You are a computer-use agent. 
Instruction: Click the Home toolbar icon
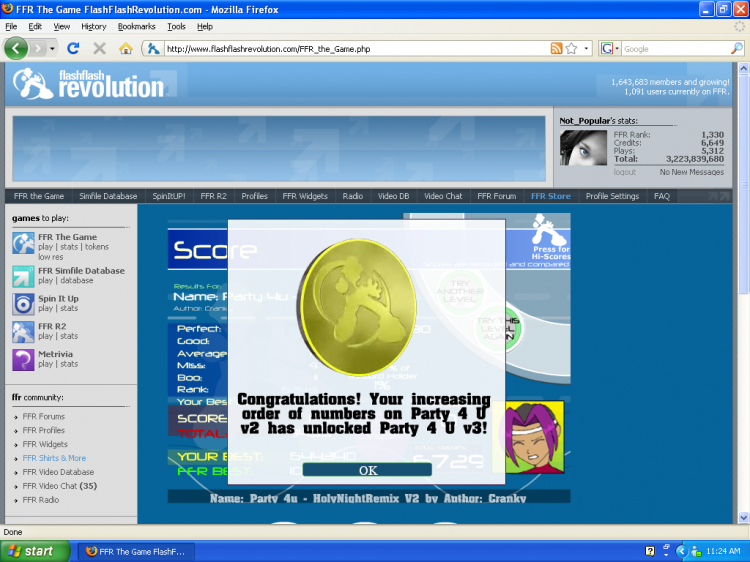pyautogui.click(x=126, y=48)
